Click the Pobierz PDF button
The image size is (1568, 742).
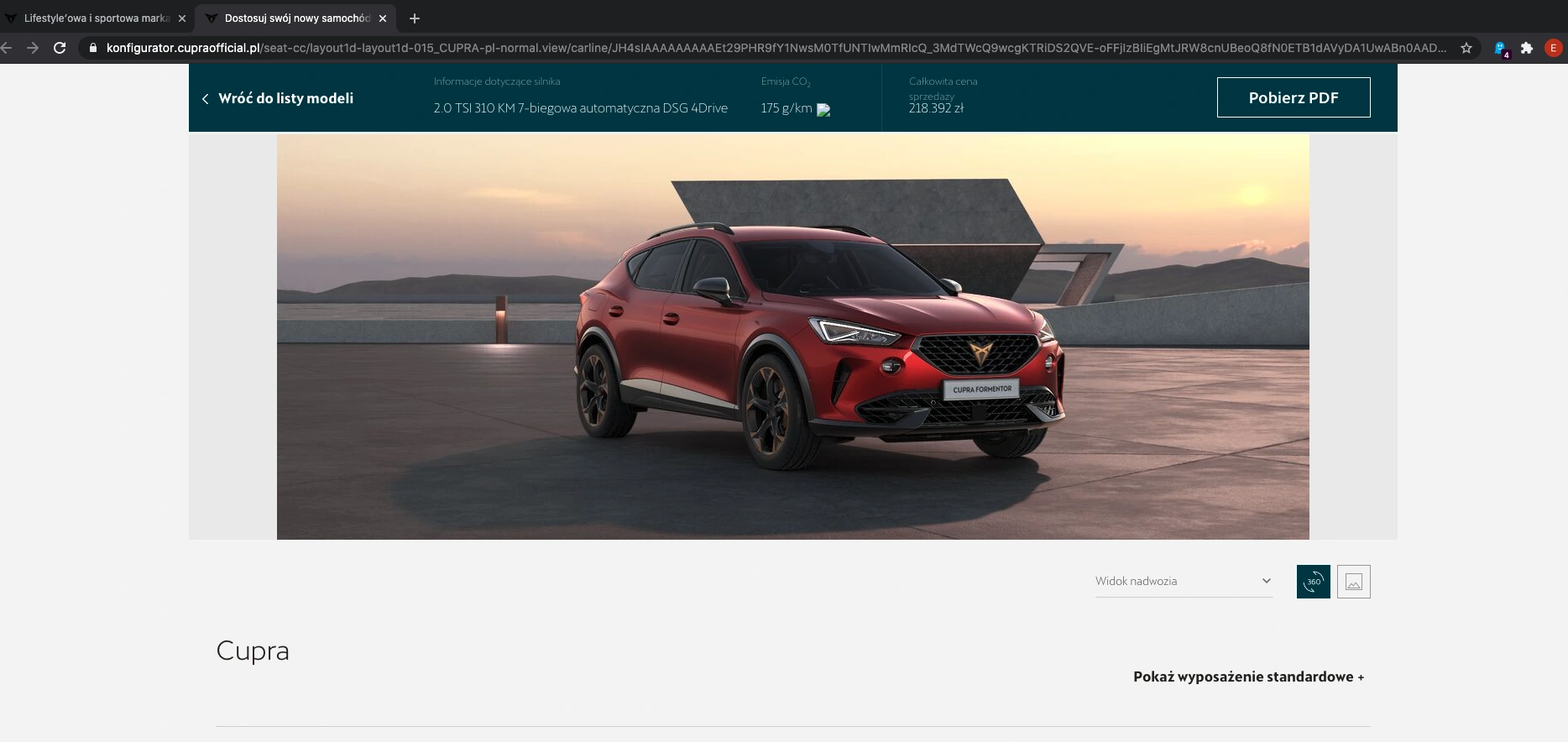point(1294,97)
